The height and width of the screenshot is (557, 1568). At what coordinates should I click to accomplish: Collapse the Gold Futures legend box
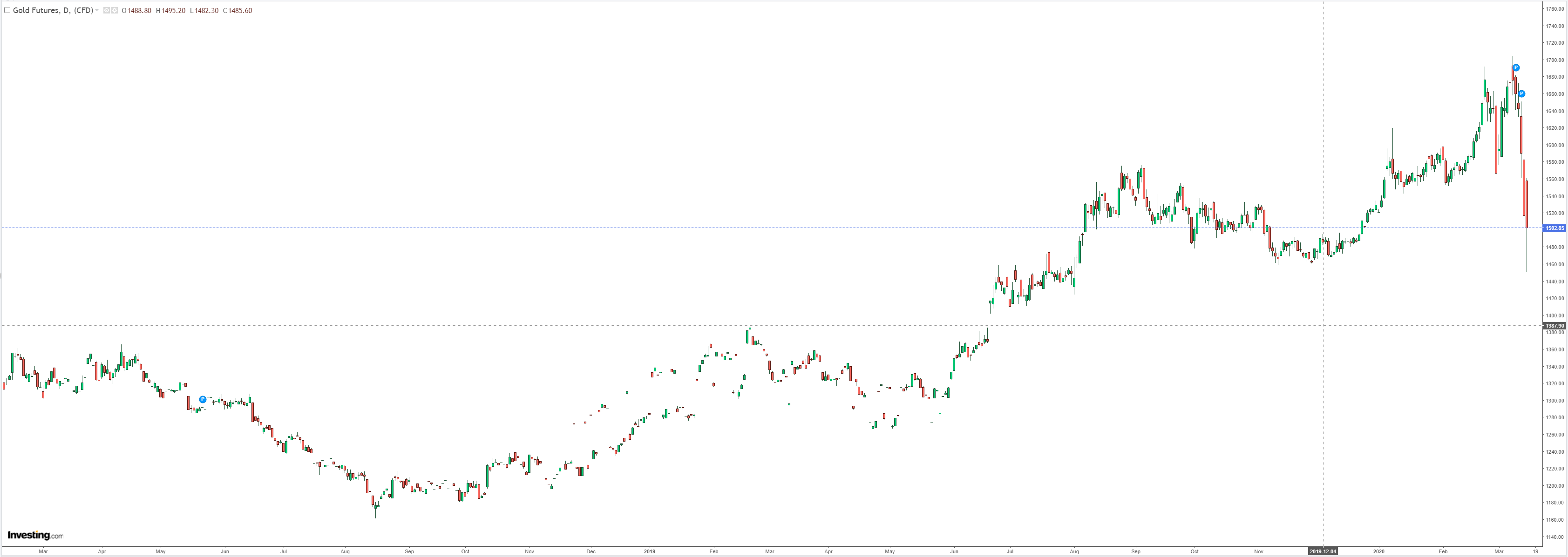pos(7,10)
